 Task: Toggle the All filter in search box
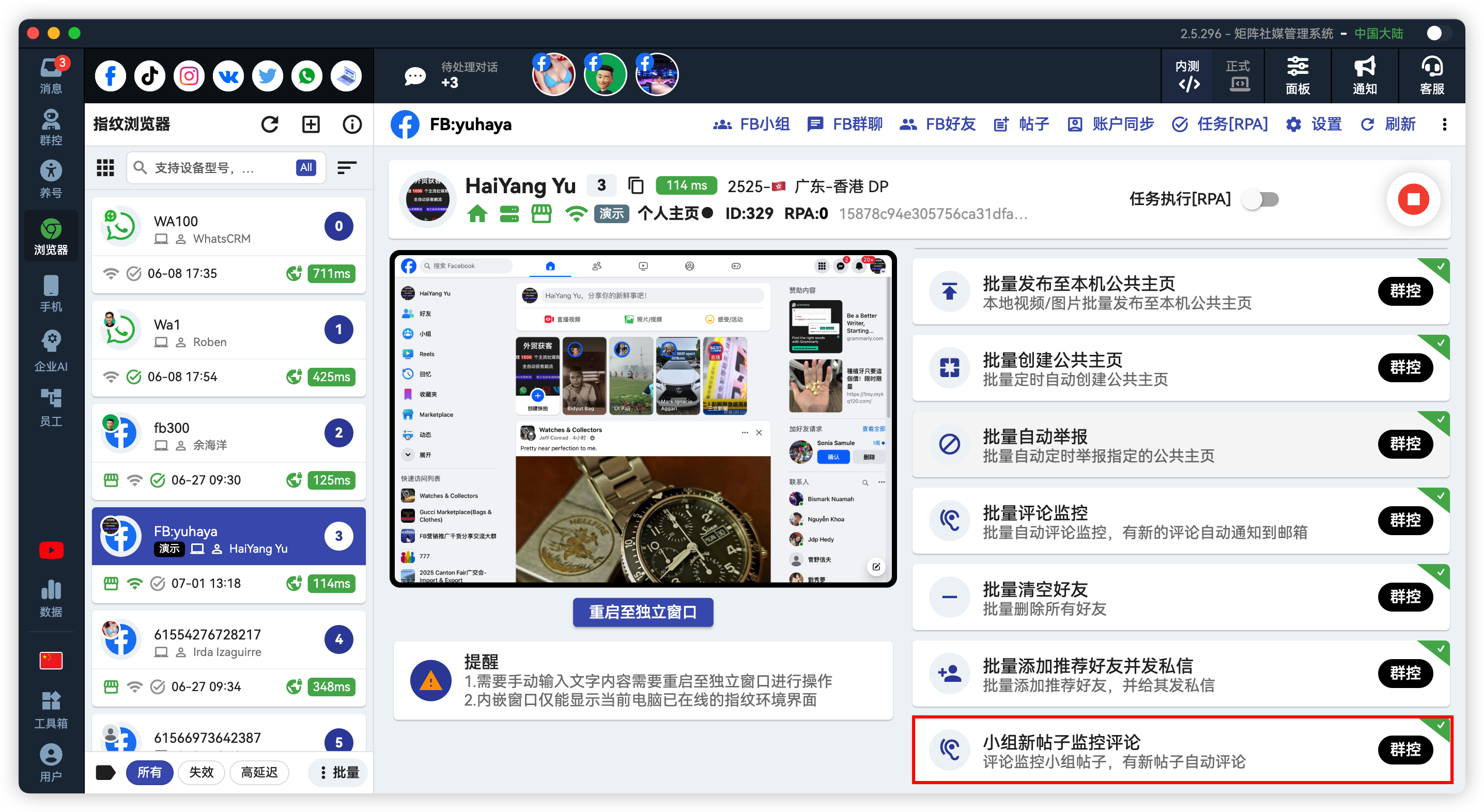[x=306, y=167]
